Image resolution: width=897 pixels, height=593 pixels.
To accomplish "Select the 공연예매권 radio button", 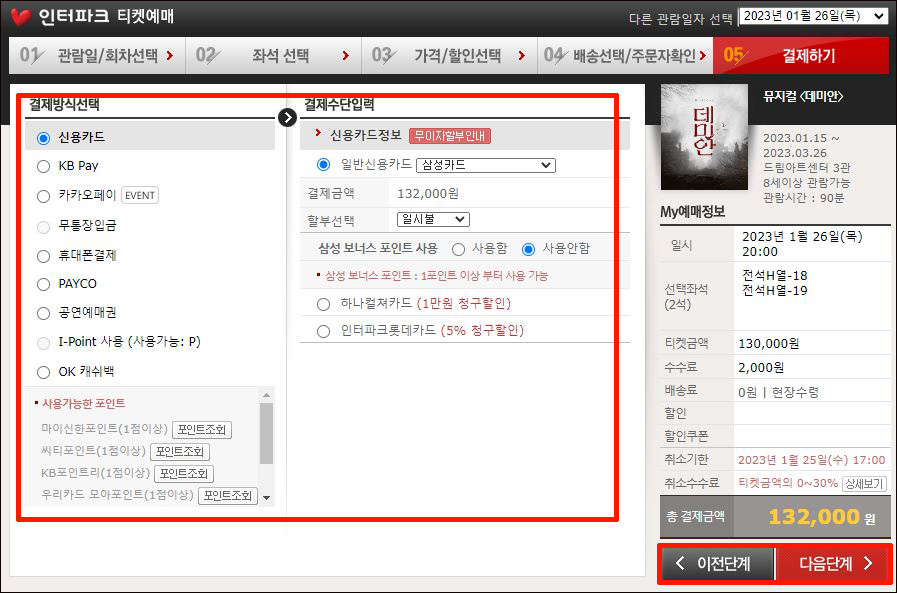I will 43,313.
